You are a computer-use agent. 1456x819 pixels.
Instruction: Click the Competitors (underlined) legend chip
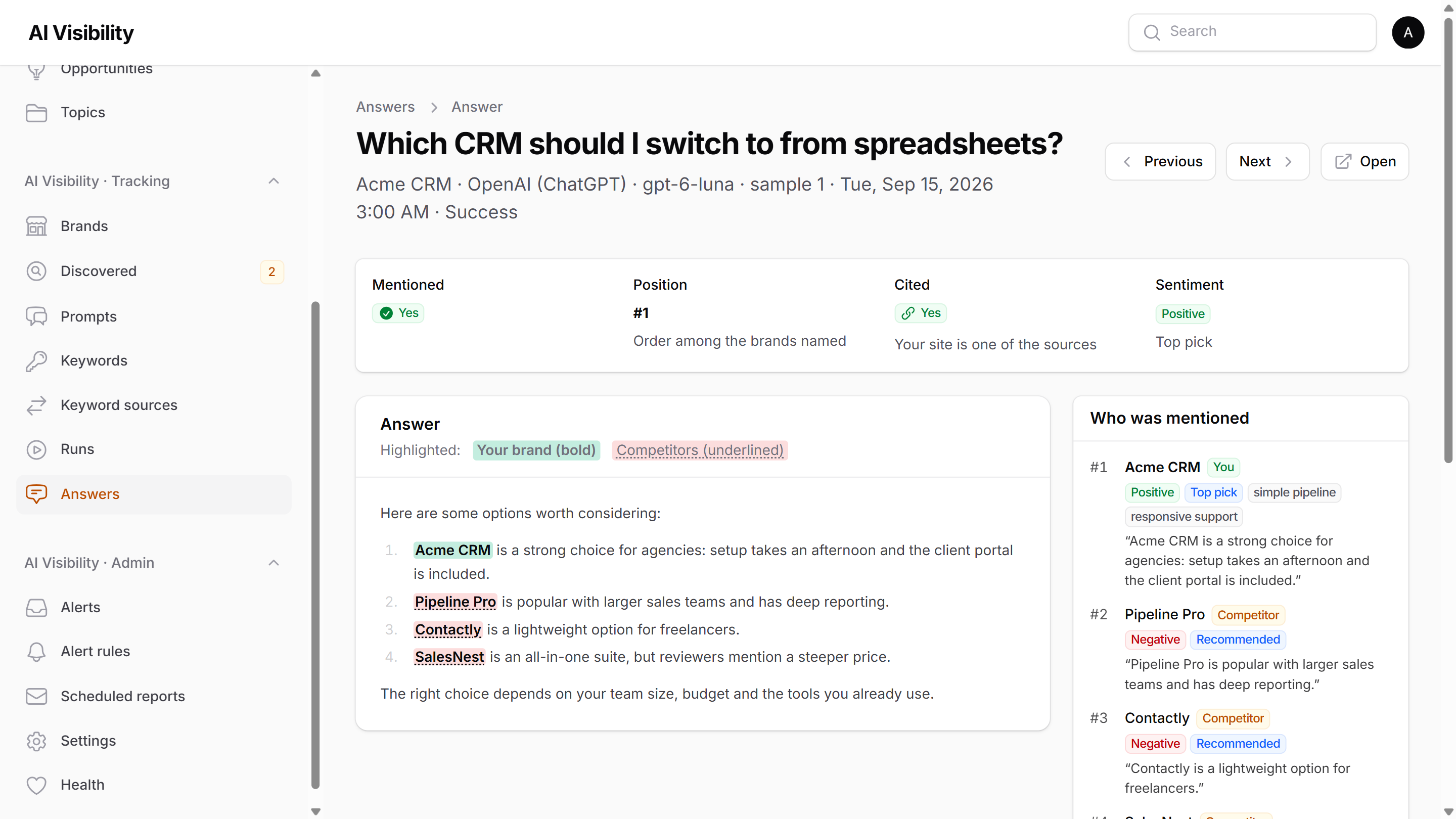click(x=700, y=450)
